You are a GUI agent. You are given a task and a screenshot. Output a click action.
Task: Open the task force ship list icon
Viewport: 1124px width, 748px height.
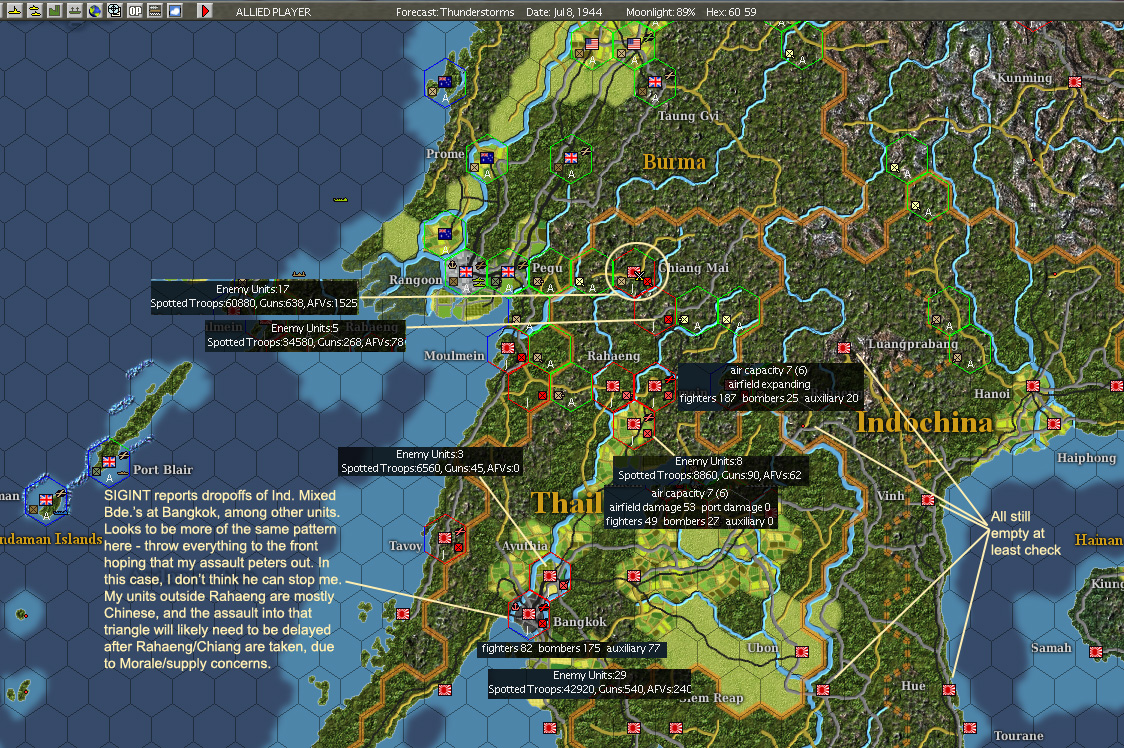(x=14, y=11)
